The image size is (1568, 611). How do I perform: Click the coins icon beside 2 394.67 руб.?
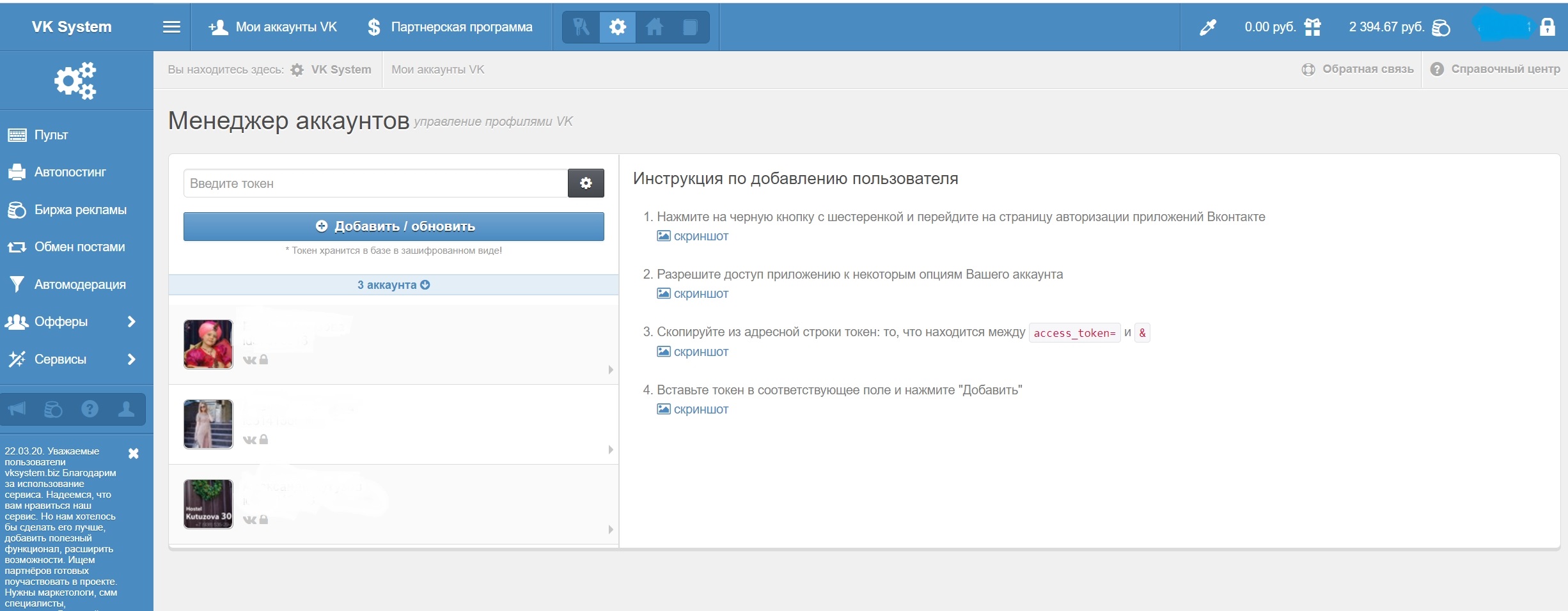click(x=1441, y=27)
